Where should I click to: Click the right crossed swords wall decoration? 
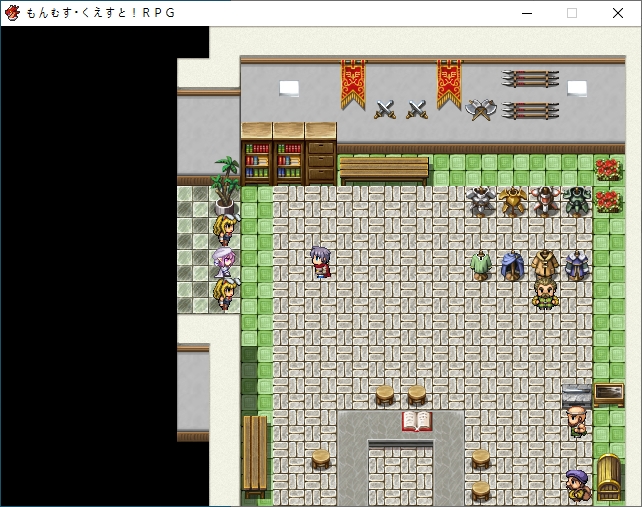[417, 109]
